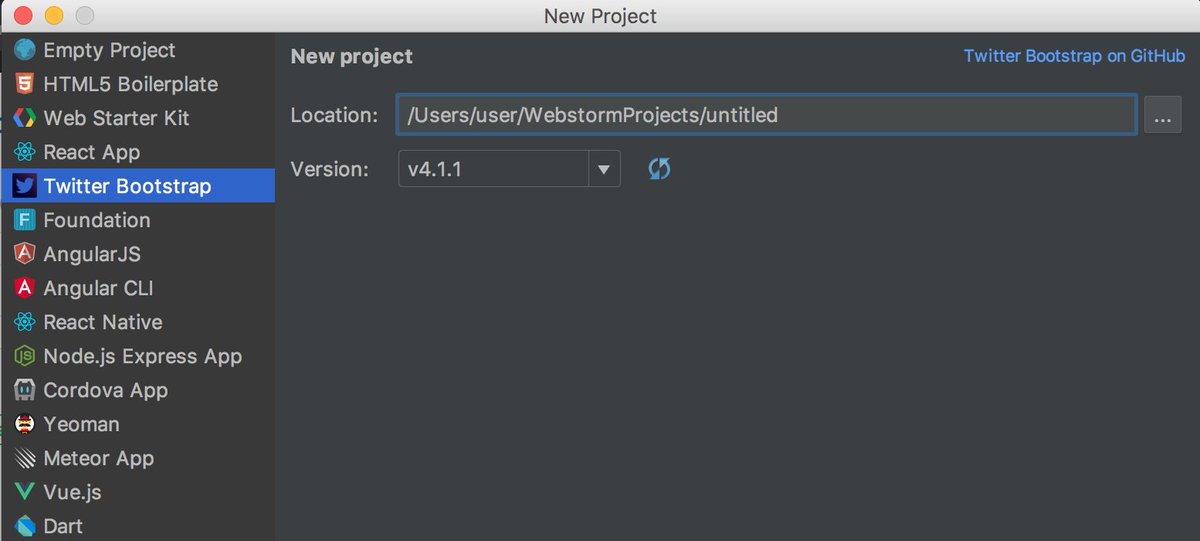Image resolution: width=1200 pixels, height=541 pixels.
Task: Click the React Native atom icon
Action: tap(25, 322)
